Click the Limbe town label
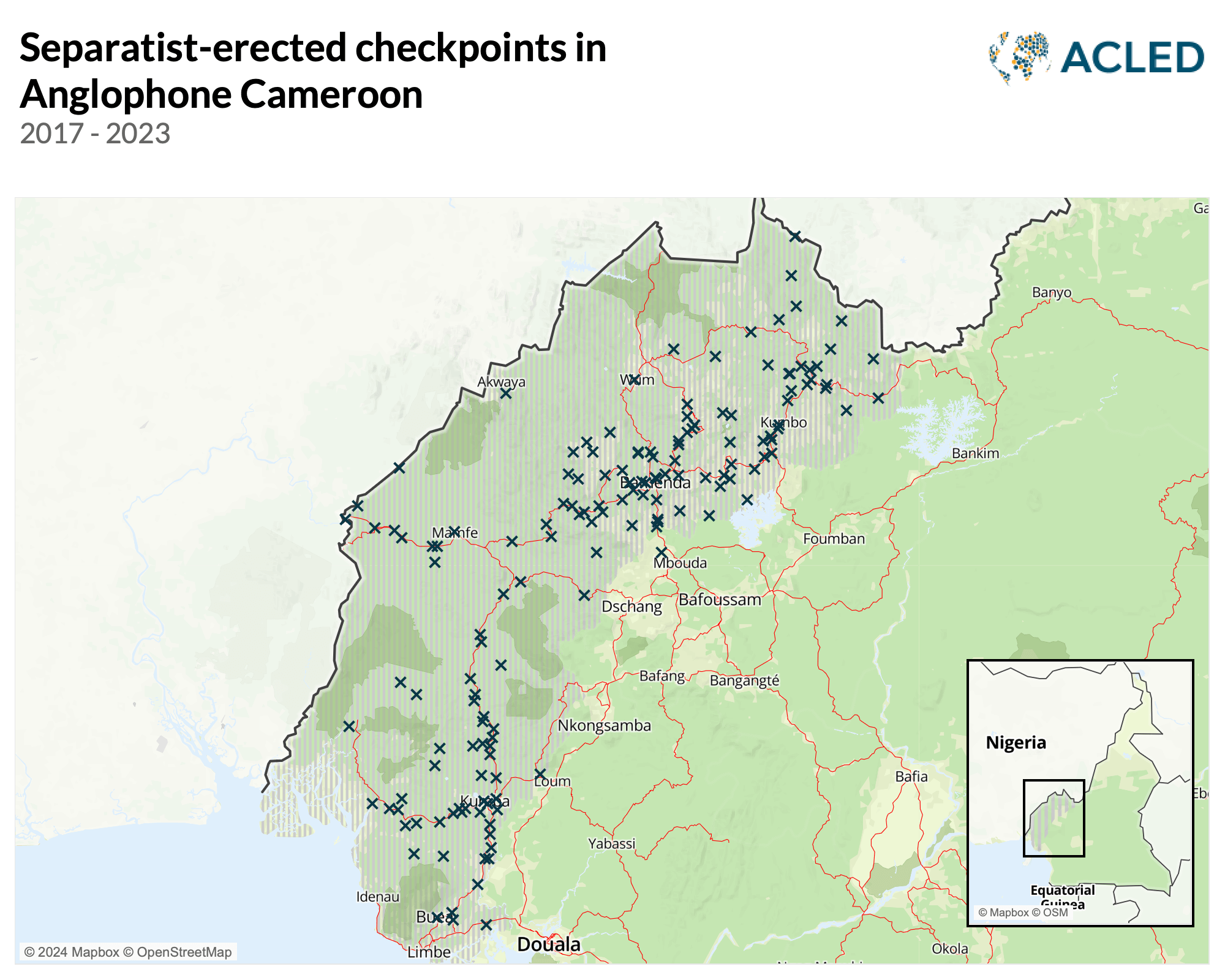Screen dimensions: 1225x980 pyautogui.click(x=429, y=952)
